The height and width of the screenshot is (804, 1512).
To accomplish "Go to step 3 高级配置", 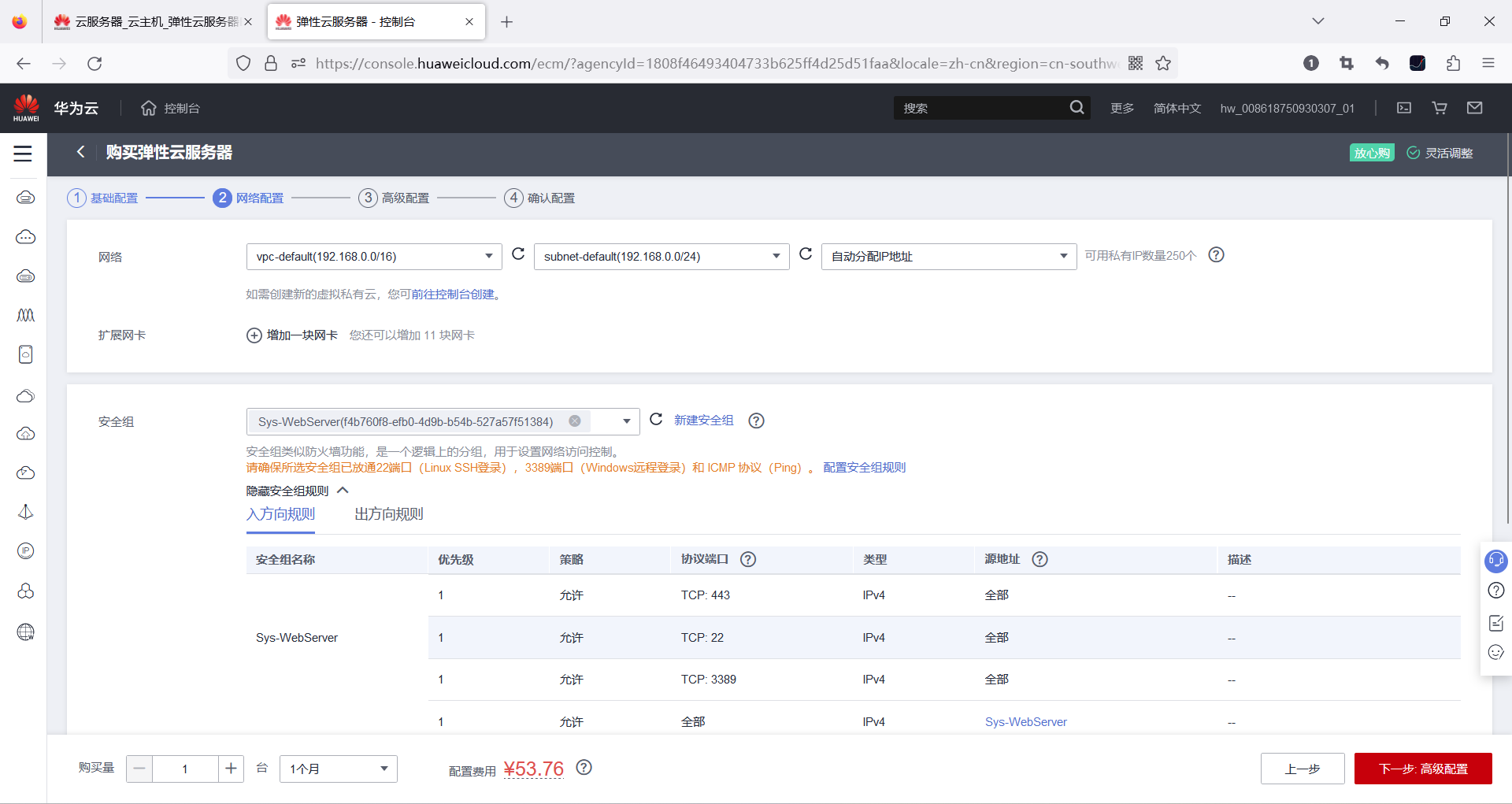I will pyautogui.click(x=394, y=198).
